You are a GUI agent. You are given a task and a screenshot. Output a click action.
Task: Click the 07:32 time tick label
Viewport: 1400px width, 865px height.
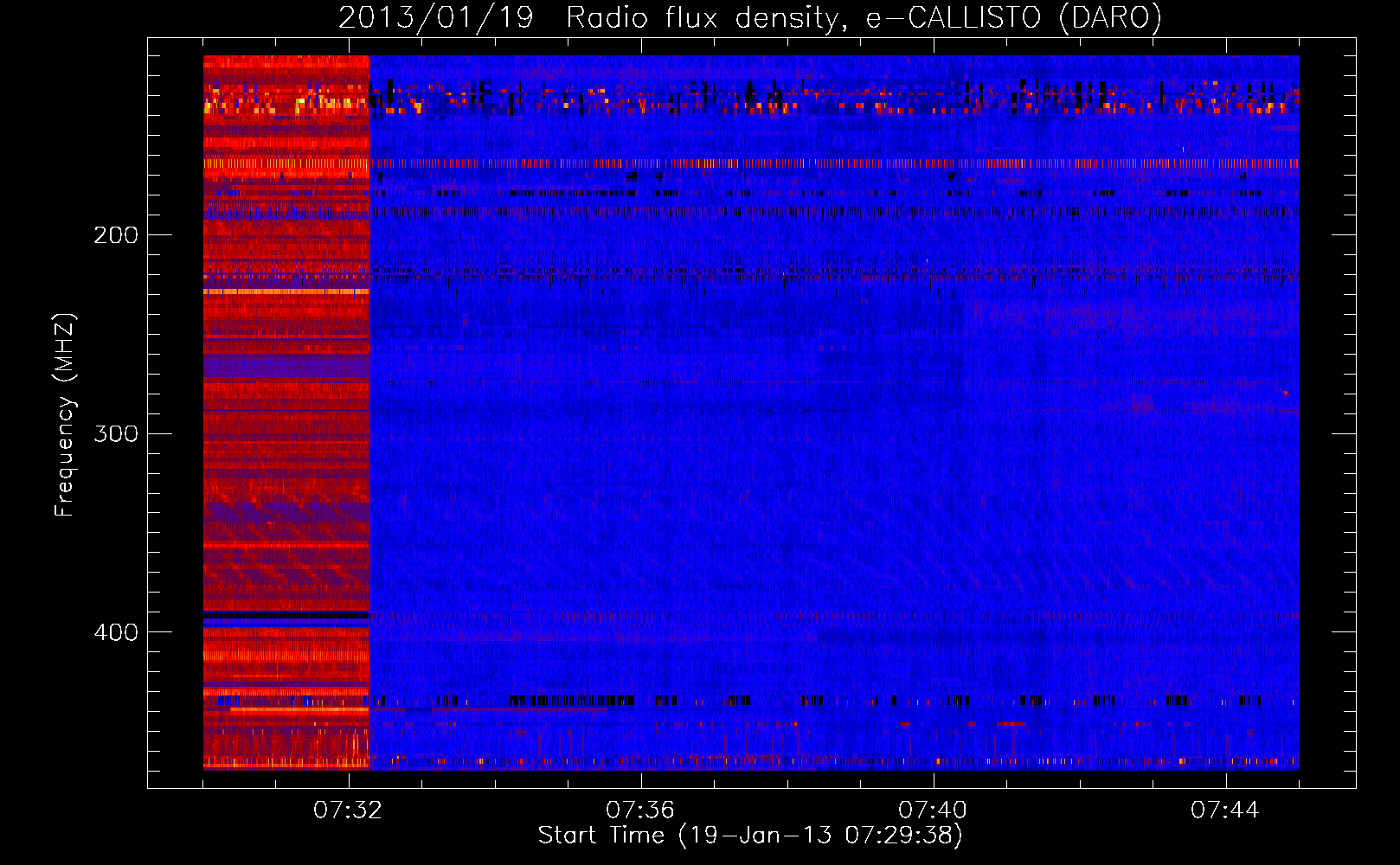pyautogui.click(x=348, y=810)
